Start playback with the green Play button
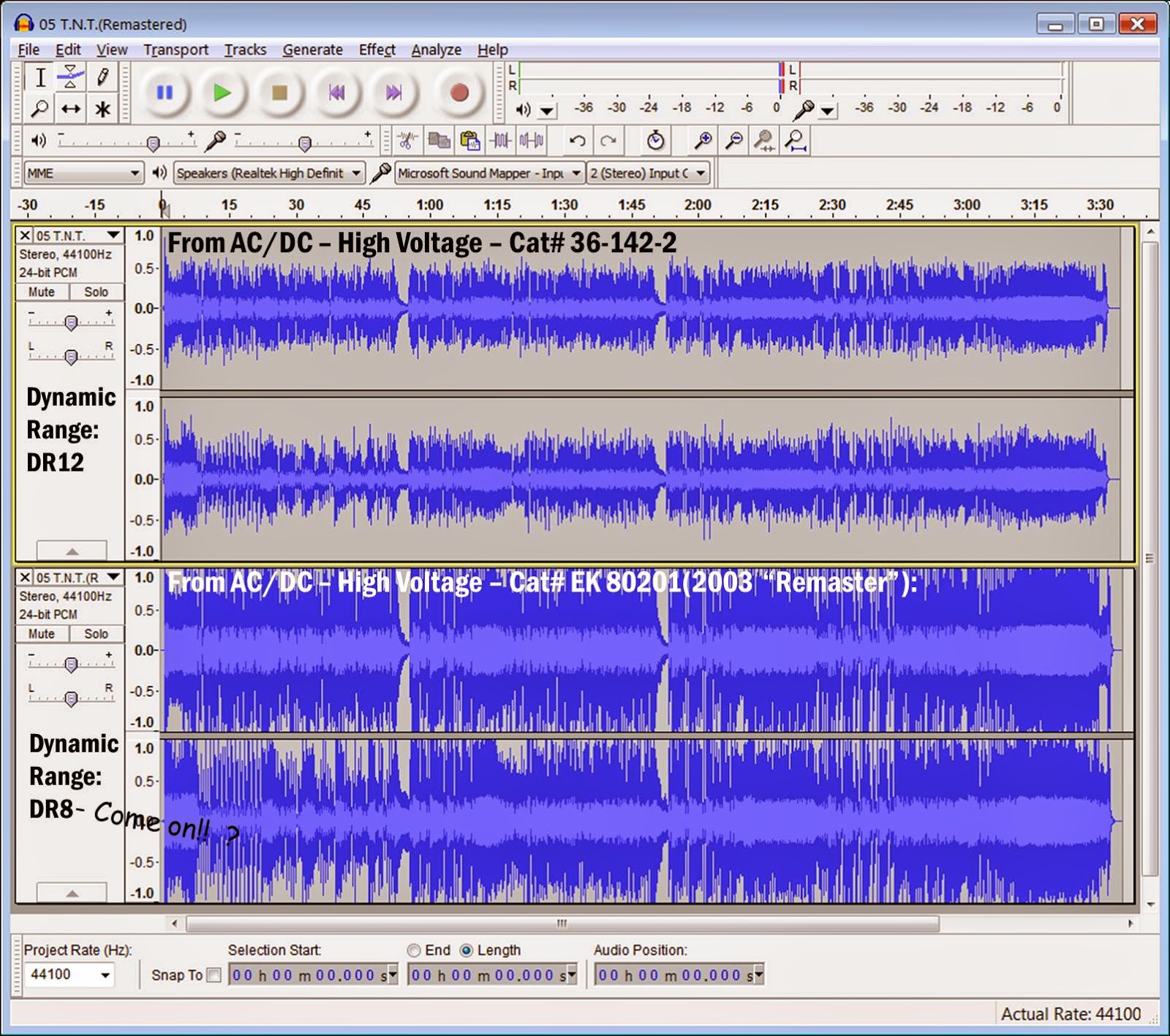This screenshot has height=1036, width=1170. coord(222,93)
